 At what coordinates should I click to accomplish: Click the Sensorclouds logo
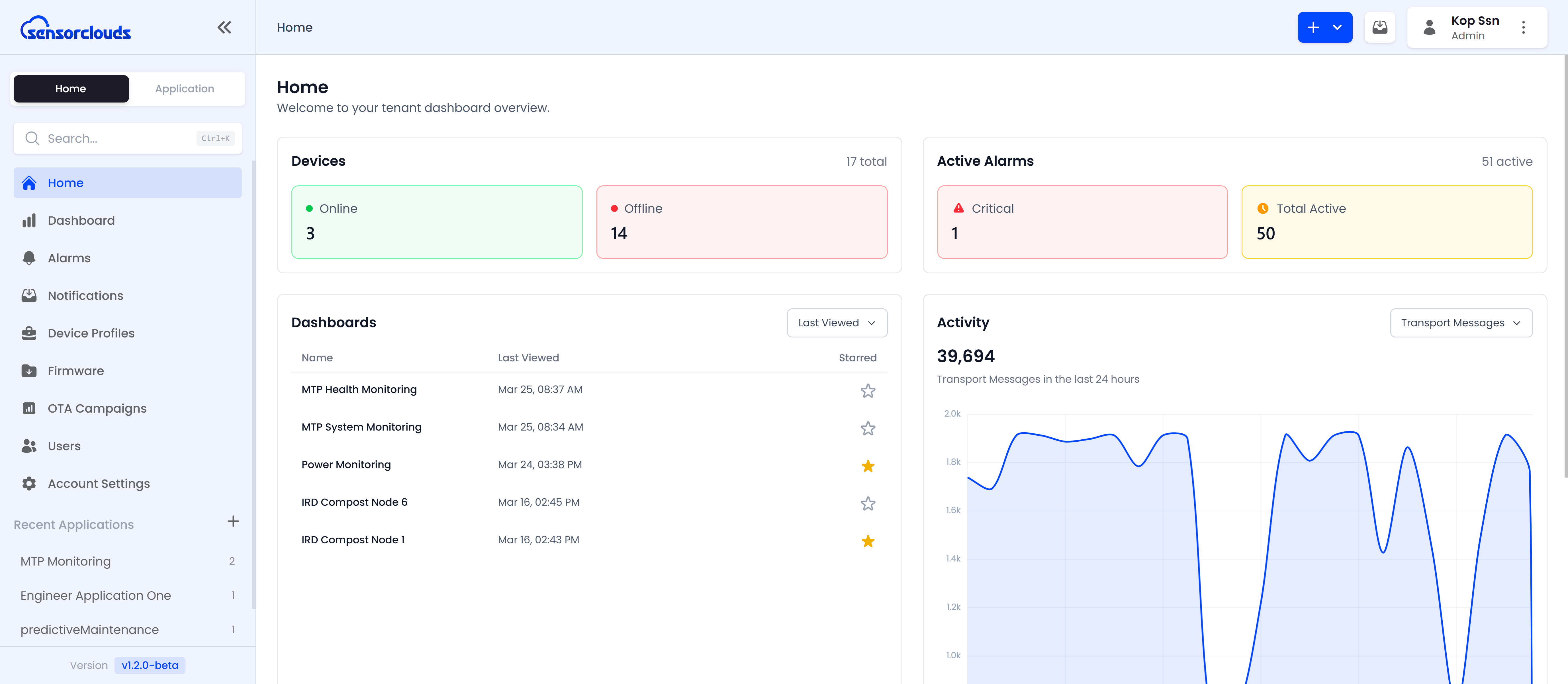(75, 27)
